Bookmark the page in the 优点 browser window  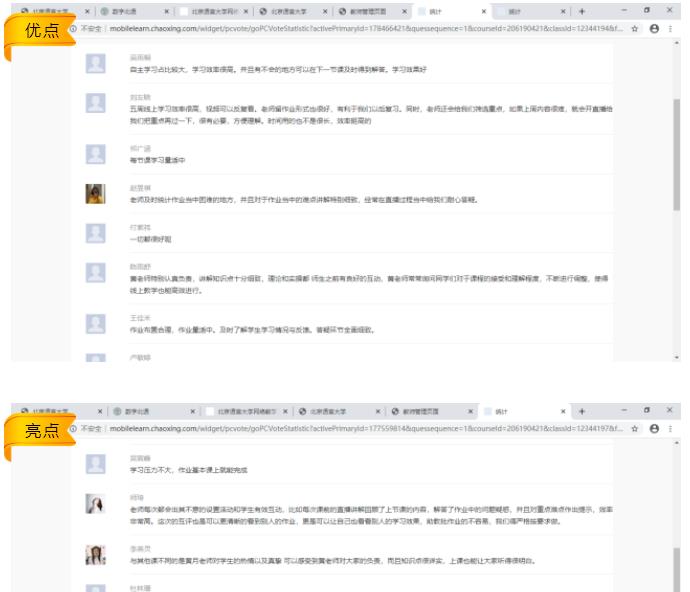tap(635, 29)
